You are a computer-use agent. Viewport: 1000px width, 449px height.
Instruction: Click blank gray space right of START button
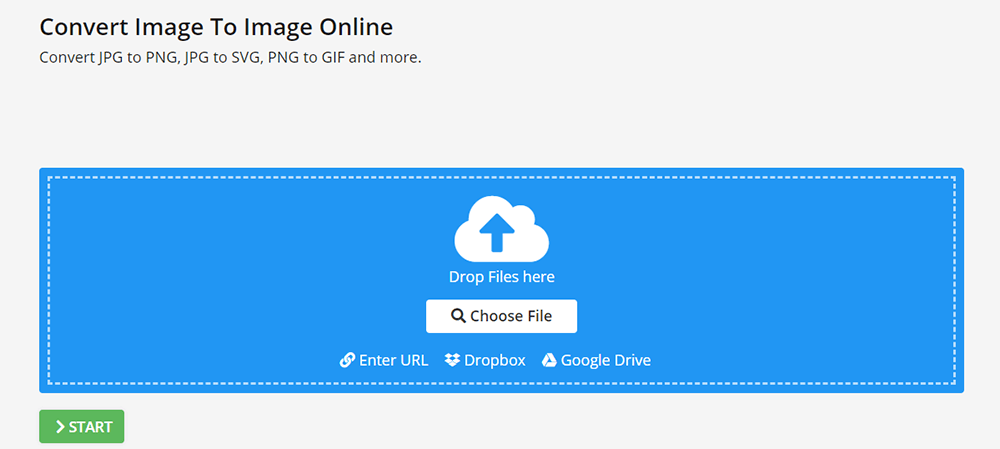(x=500, y=427)
